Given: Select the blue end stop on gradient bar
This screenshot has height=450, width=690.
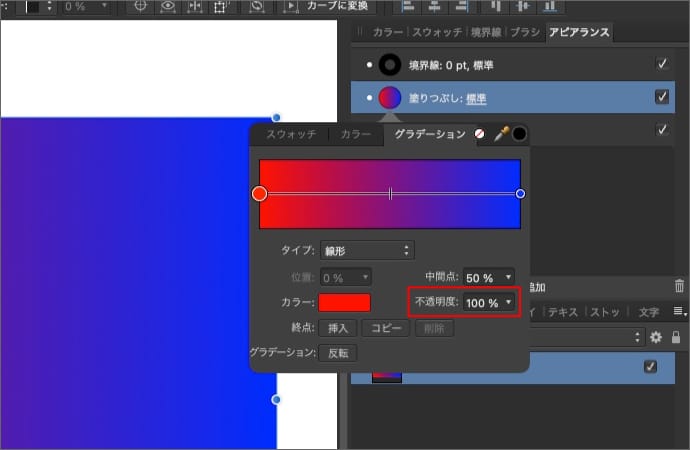Looking at the screenshot, I should (x=520, y=193).
